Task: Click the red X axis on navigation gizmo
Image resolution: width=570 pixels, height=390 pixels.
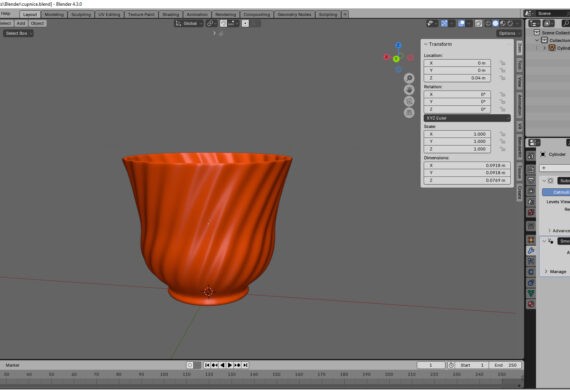Action: 386,57
